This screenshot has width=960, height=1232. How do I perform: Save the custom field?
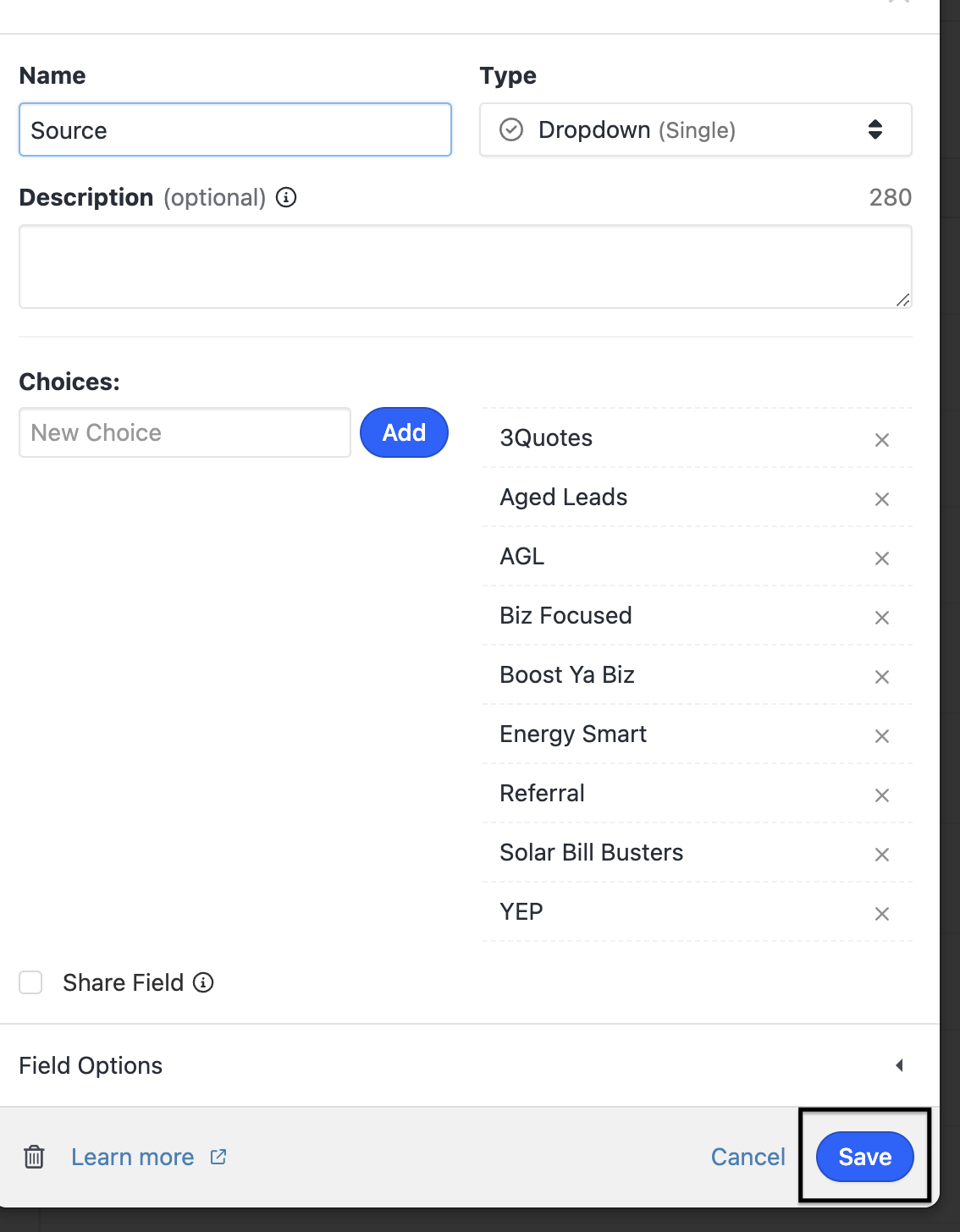point(864,1157)
